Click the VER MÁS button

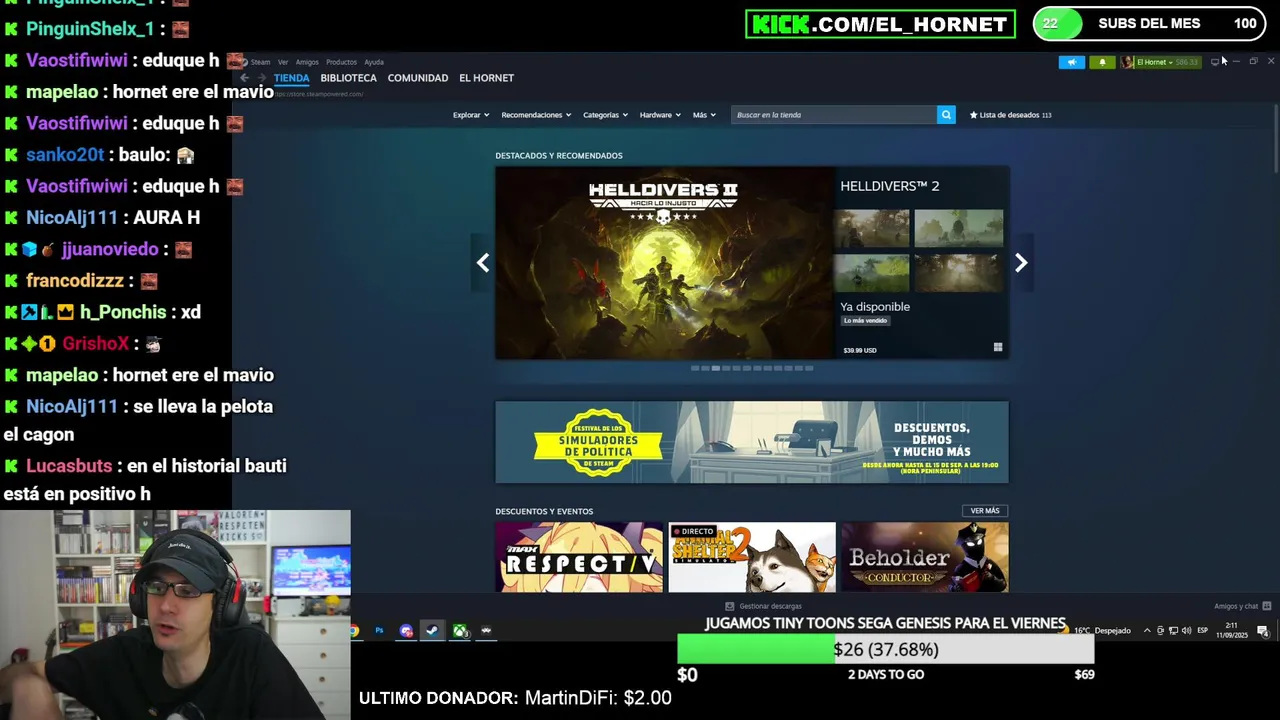coord(985,511)
